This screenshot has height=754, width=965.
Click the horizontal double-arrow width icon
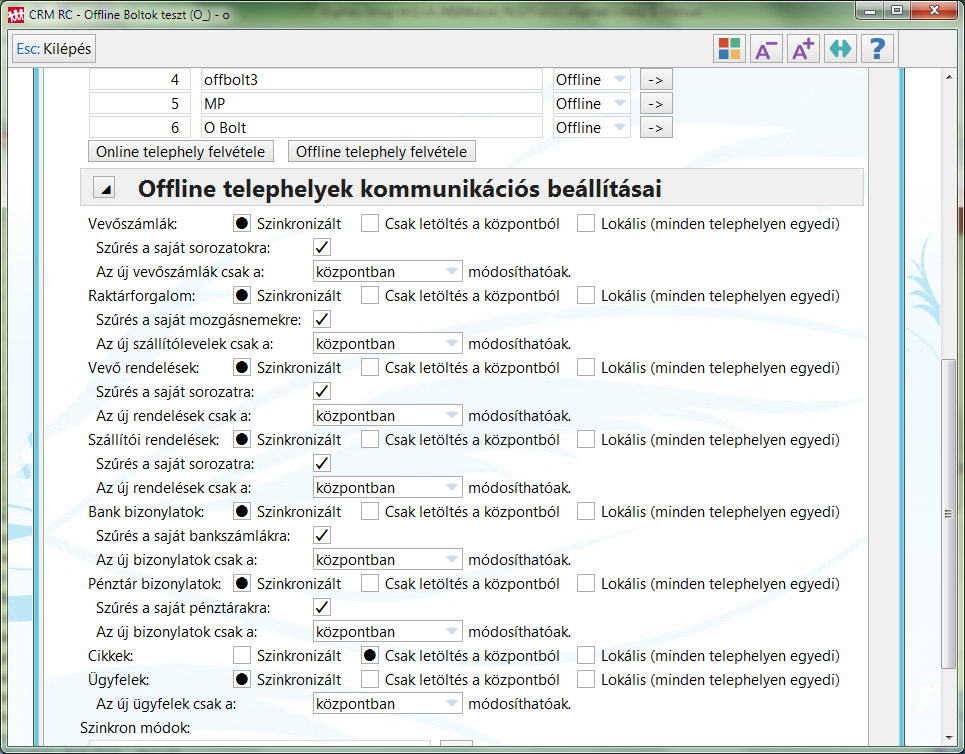[x=840, y=49]
